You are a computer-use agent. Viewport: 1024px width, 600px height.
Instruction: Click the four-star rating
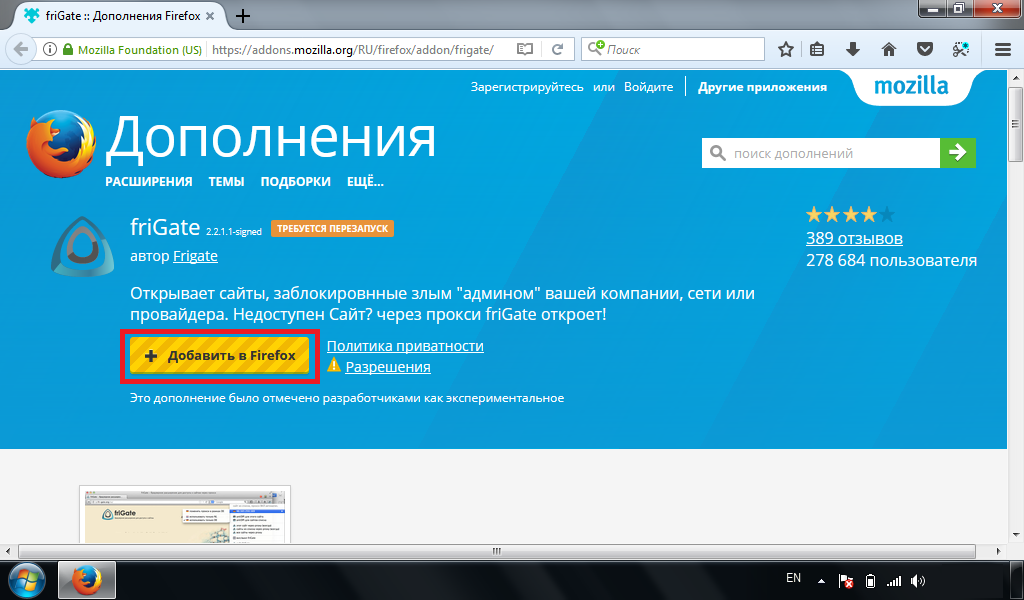[x=850, y=214]
